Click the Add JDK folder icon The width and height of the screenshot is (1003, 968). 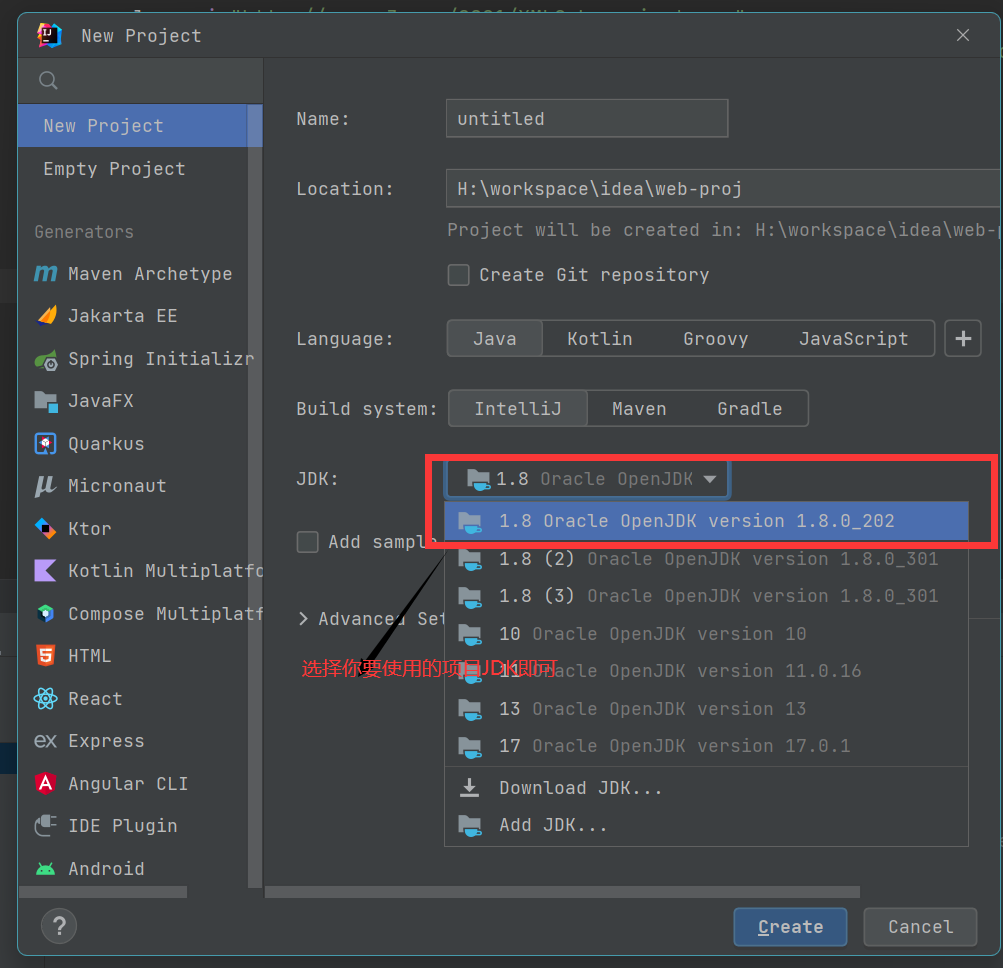tap(470, 825)
